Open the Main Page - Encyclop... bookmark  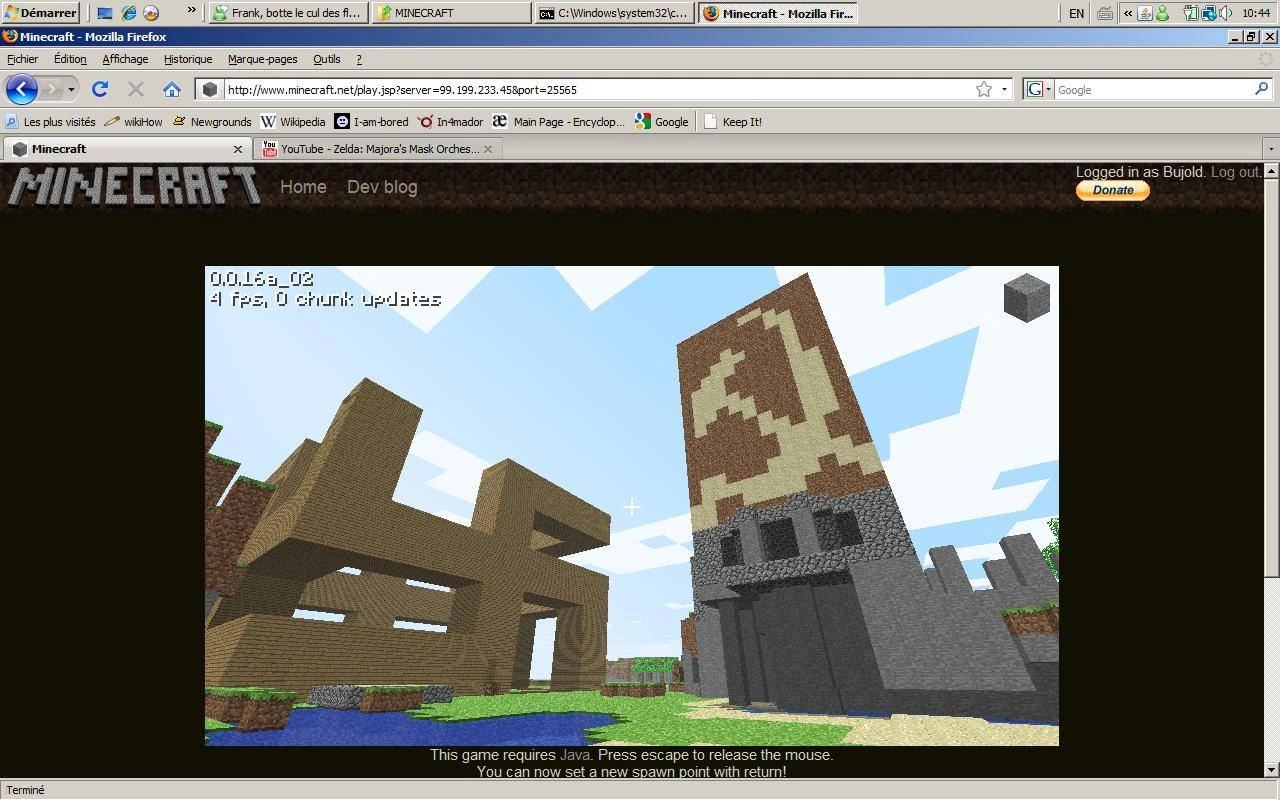click(559, 122)
